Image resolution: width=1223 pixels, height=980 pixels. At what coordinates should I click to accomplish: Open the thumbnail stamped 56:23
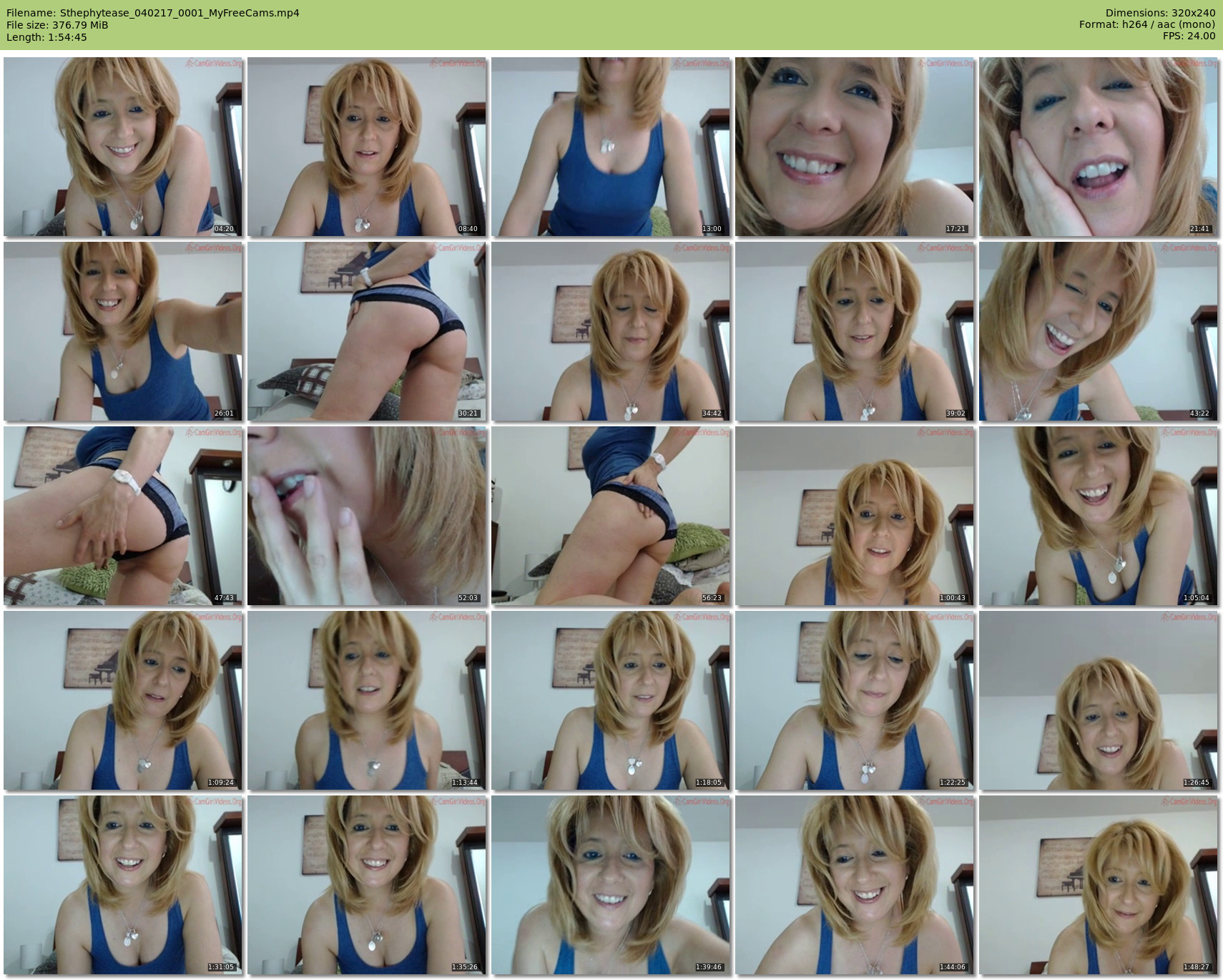(611, 516)
